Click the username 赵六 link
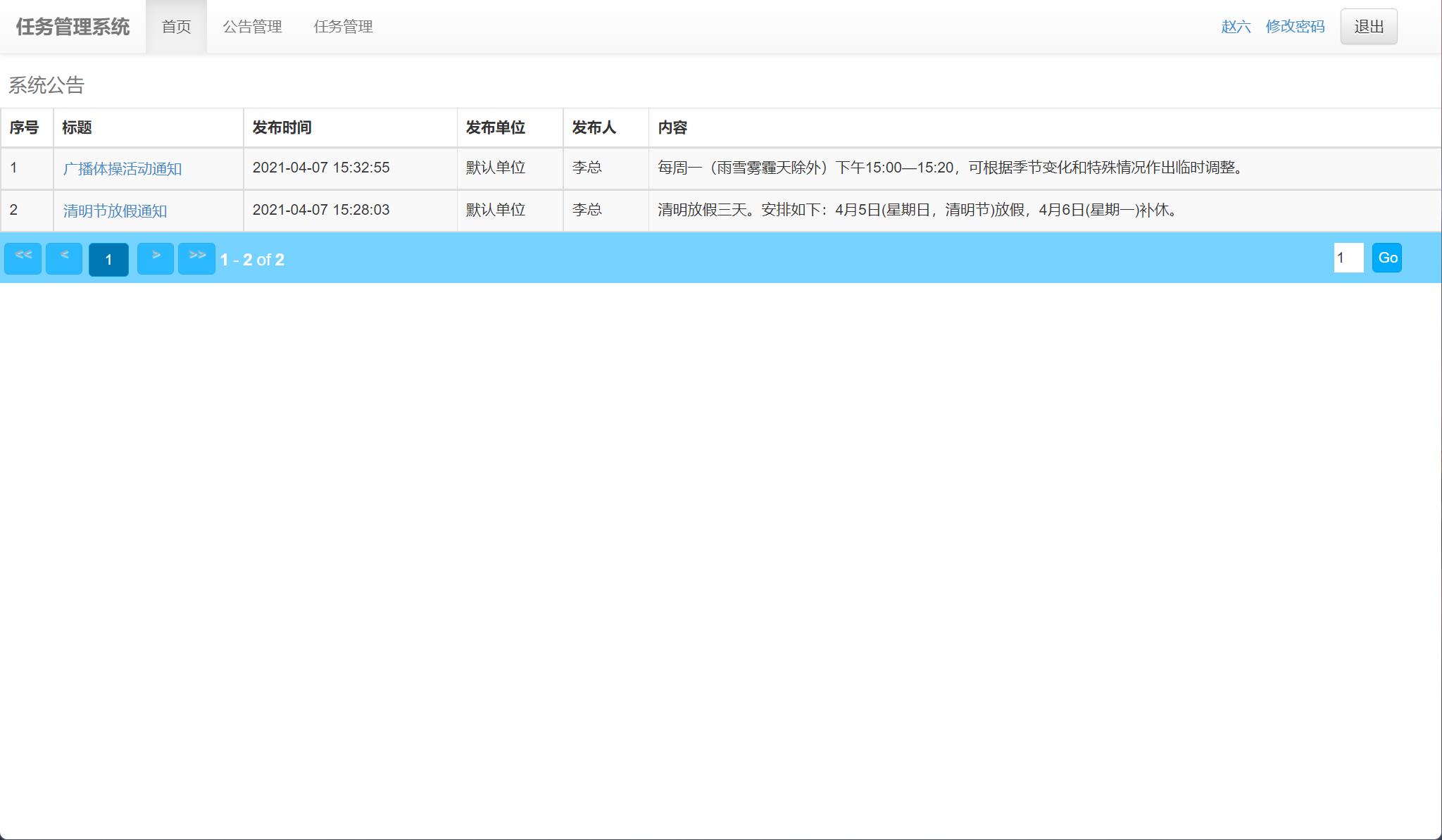The height and width of the screenshot is (840, 1442). point(1234,27)
